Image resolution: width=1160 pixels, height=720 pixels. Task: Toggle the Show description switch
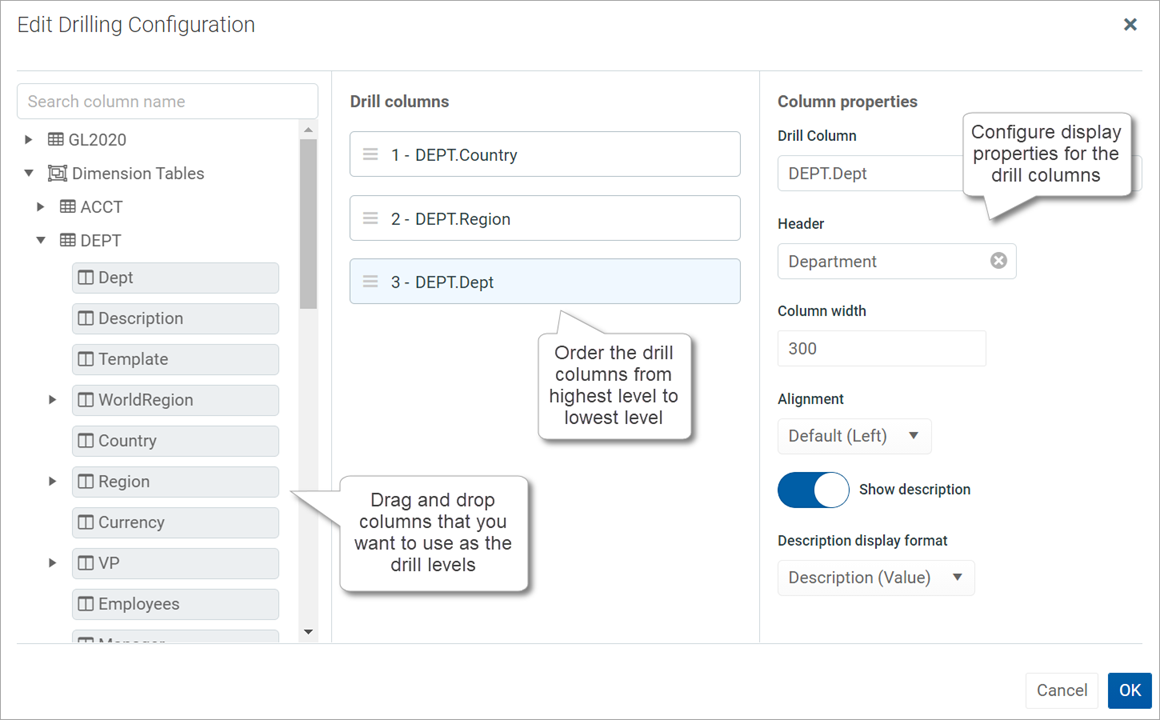(x=813, y=490)
